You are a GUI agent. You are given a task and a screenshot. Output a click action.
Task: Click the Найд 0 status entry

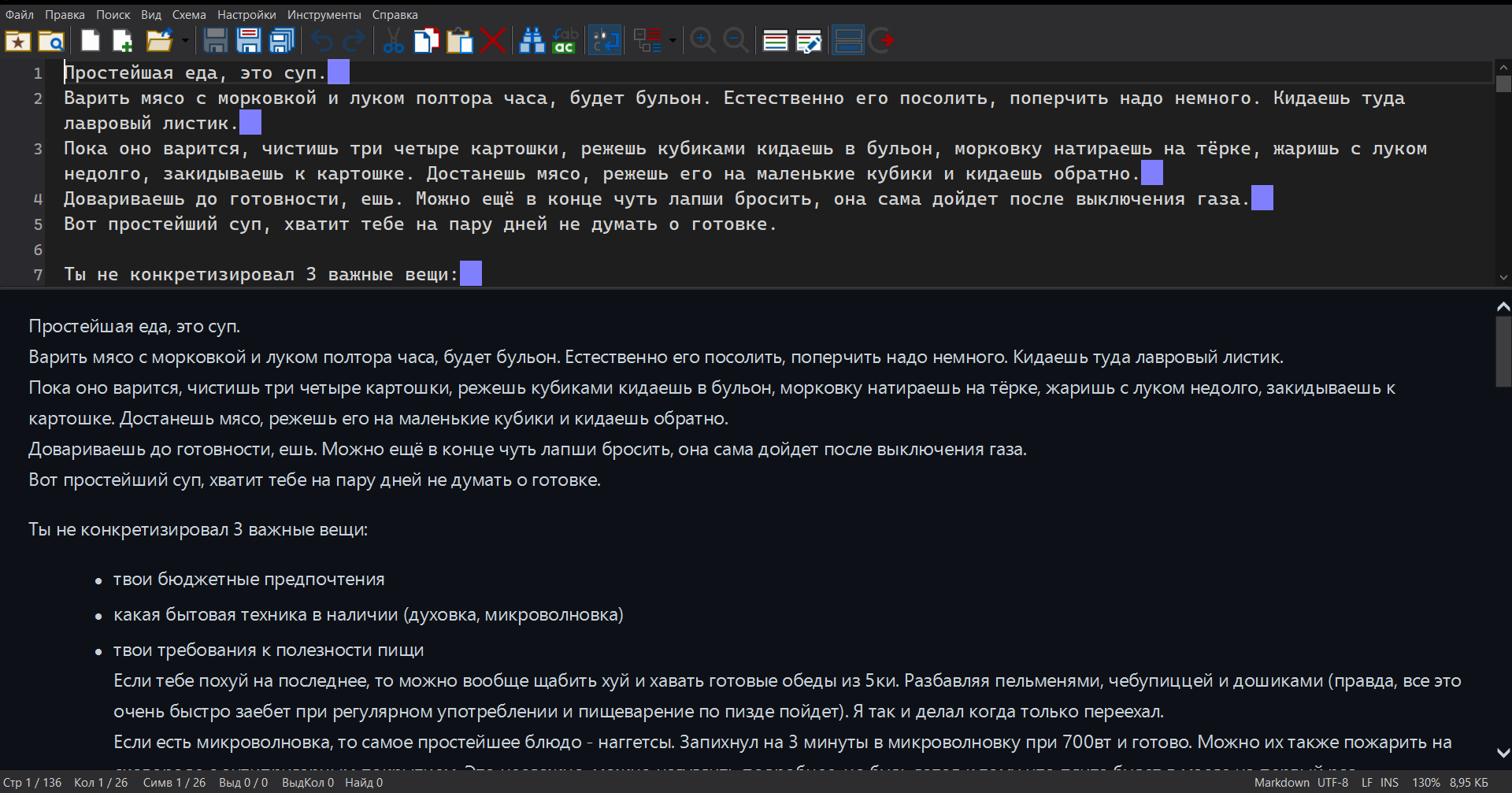point(364,783)
